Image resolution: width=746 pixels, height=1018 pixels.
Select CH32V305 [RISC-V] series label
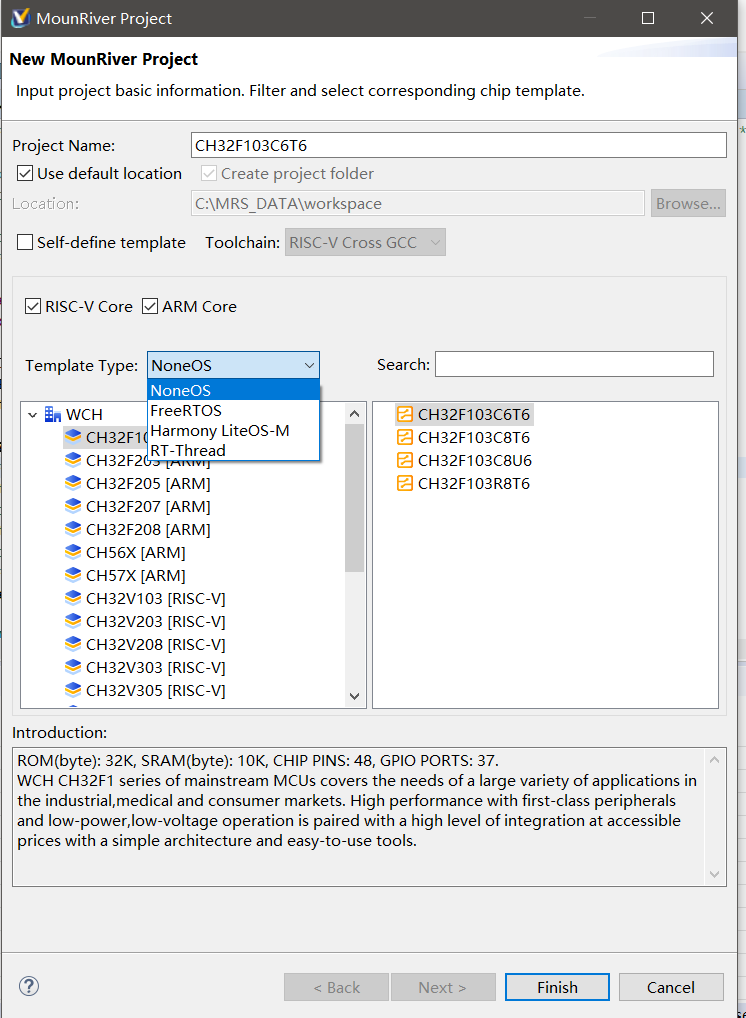pyautogui.click(x=156, y=691)
